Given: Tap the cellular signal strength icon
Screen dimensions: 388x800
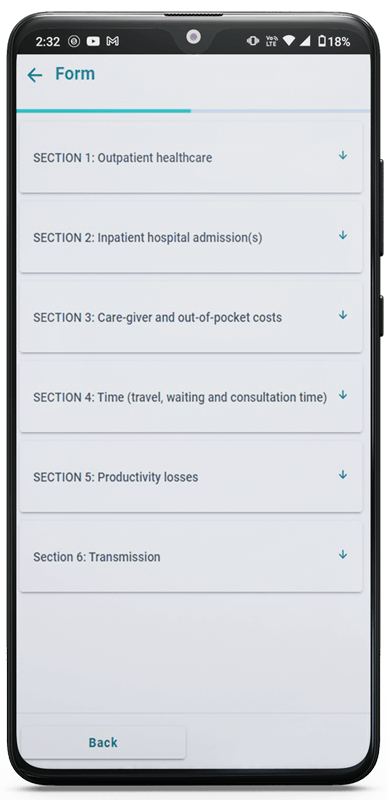Looking at the screenshot, I should (305, 41).
